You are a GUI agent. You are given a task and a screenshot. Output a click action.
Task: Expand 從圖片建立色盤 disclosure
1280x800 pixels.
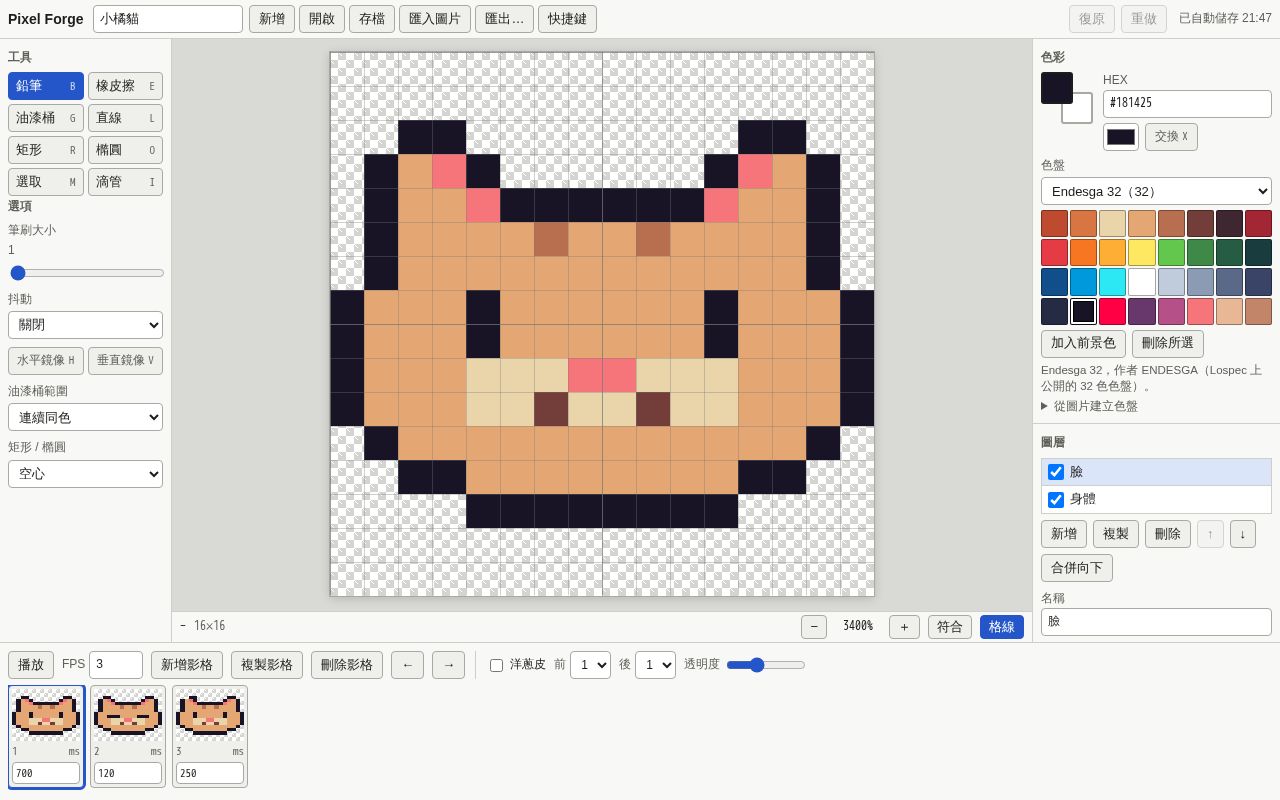(x=1089, y=406)
